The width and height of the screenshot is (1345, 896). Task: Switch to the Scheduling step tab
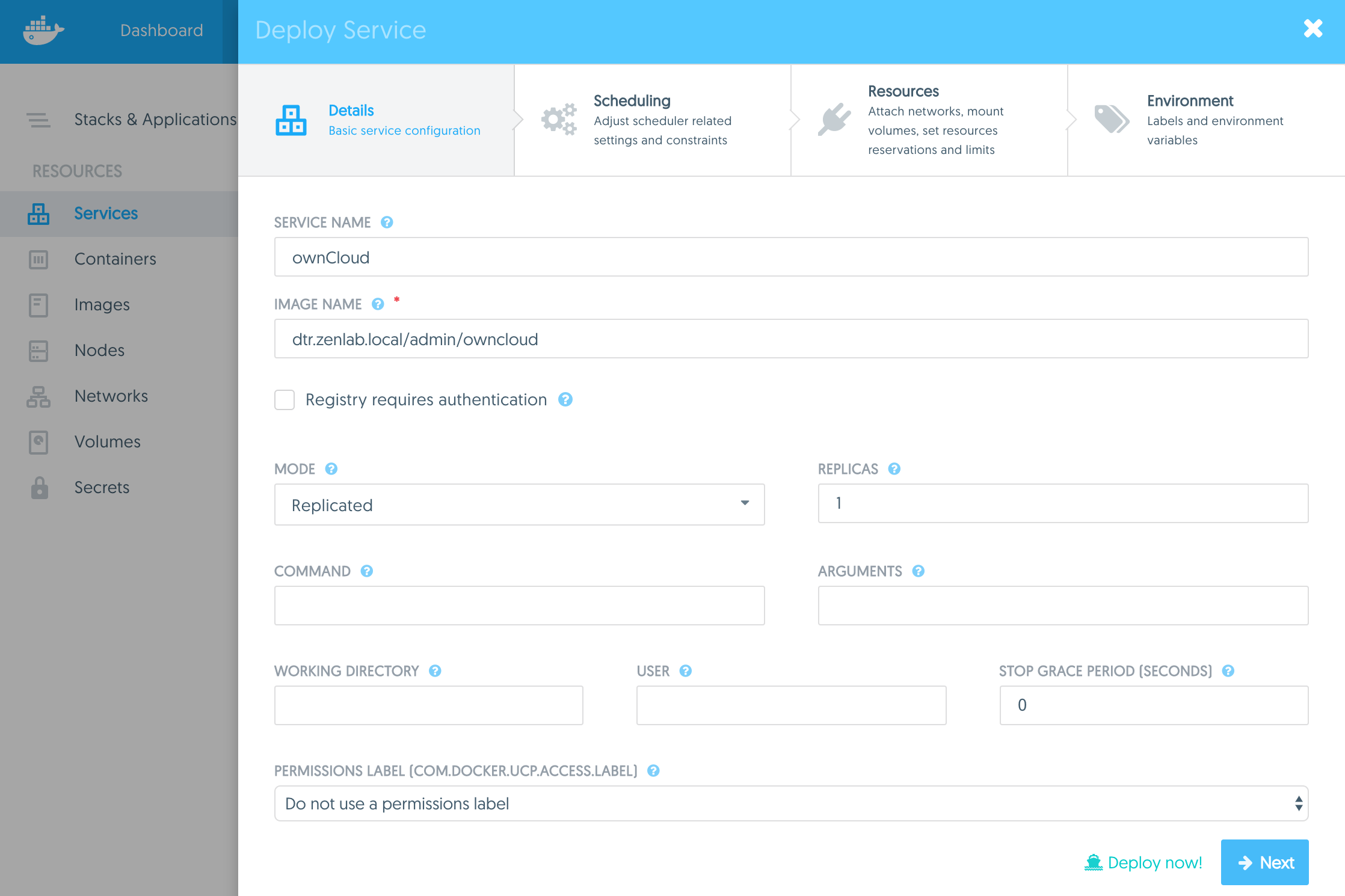tap(653, 120)
